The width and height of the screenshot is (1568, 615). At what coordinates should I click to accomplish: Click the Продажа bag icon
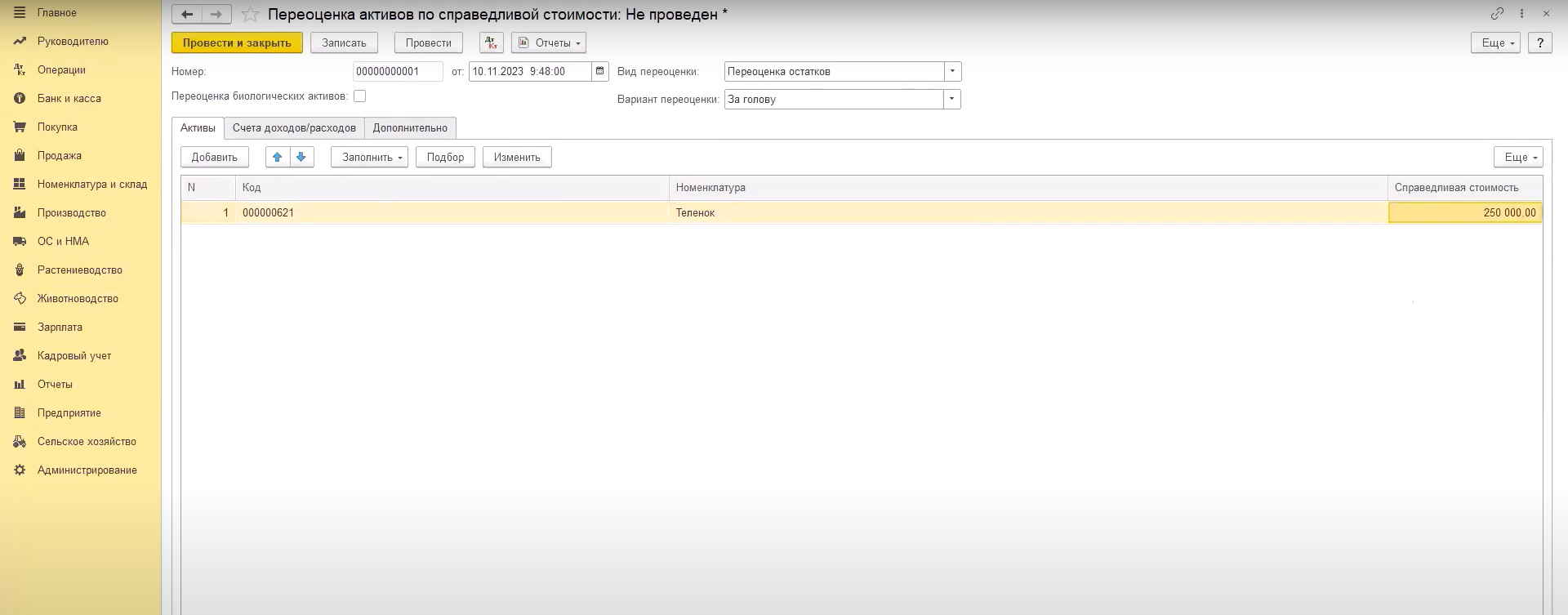[20, 156]
